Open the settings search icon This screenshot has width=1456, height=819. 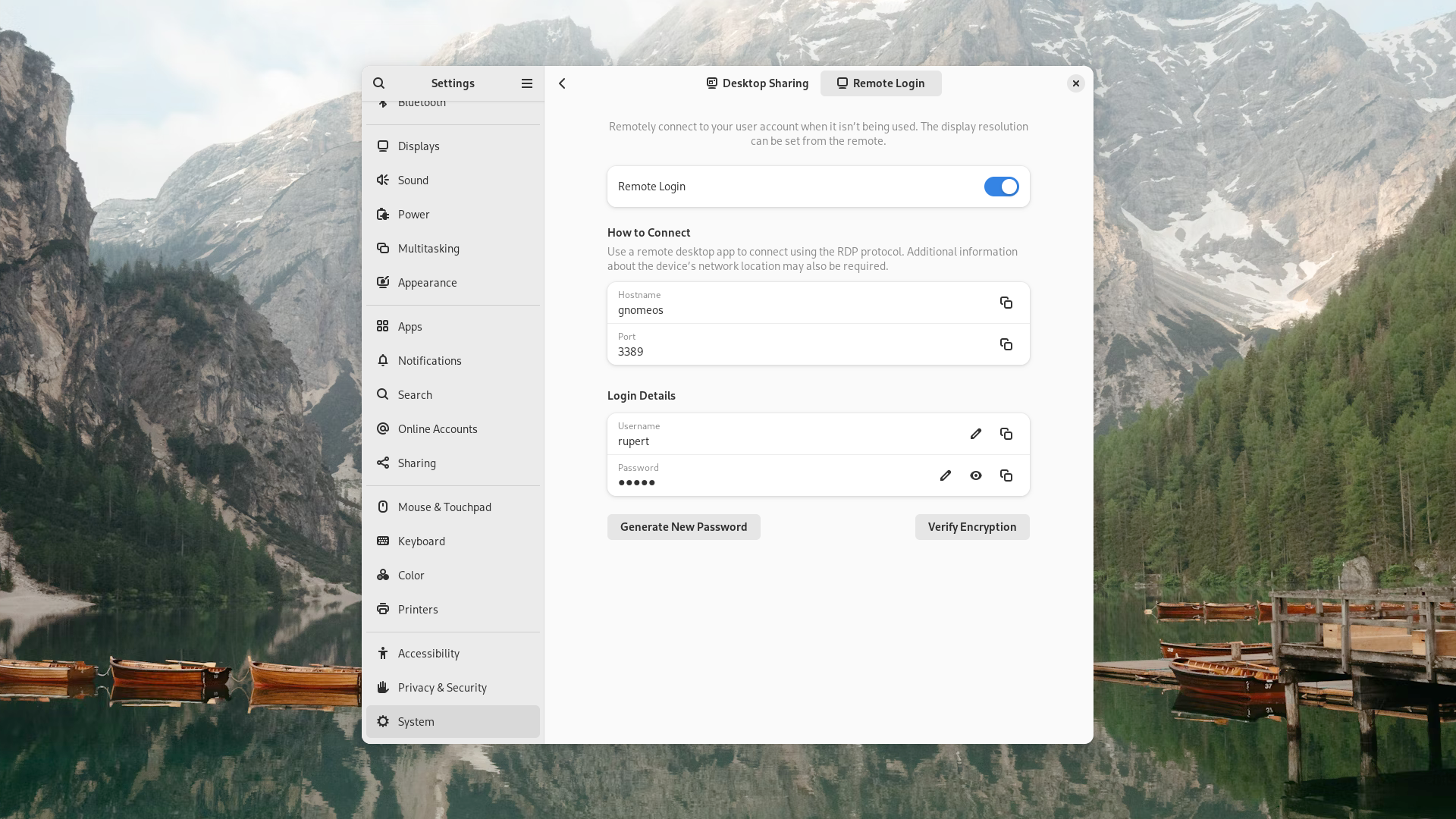pyautogui.click(x=378, y=83)
